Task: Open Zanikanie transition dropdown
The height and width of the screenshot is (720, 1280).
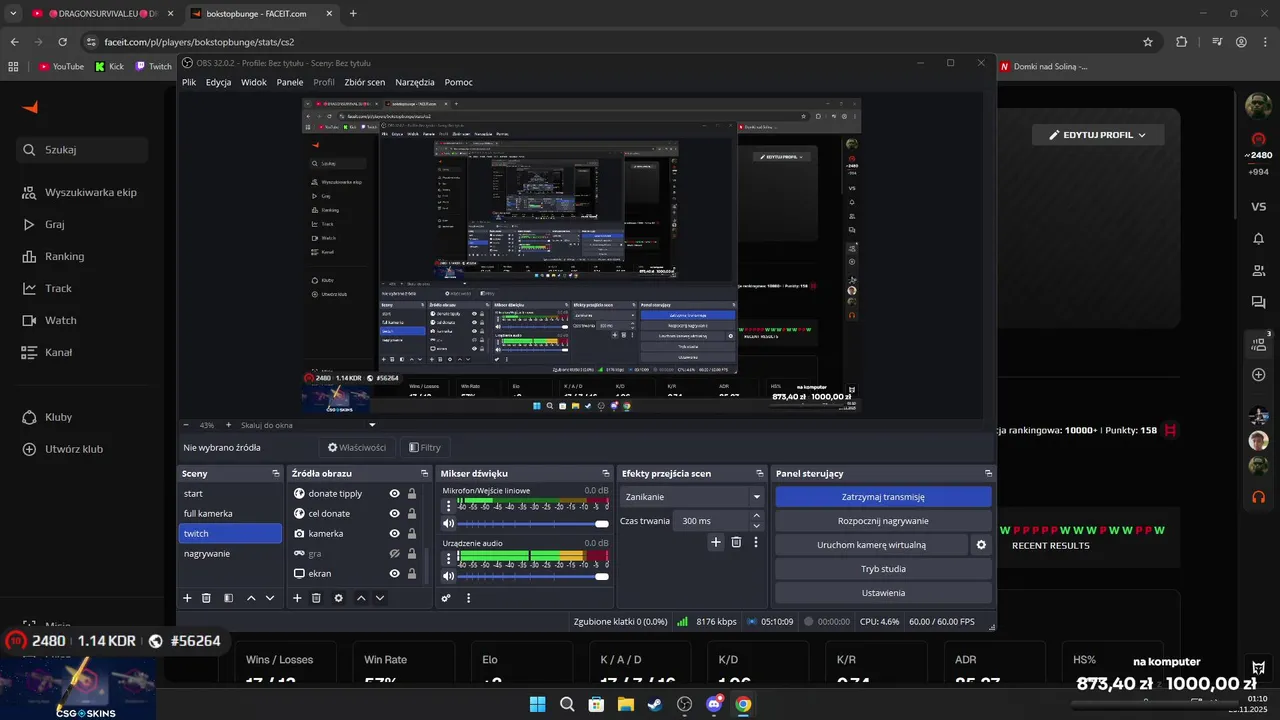Action: click(x=691, y=496)
